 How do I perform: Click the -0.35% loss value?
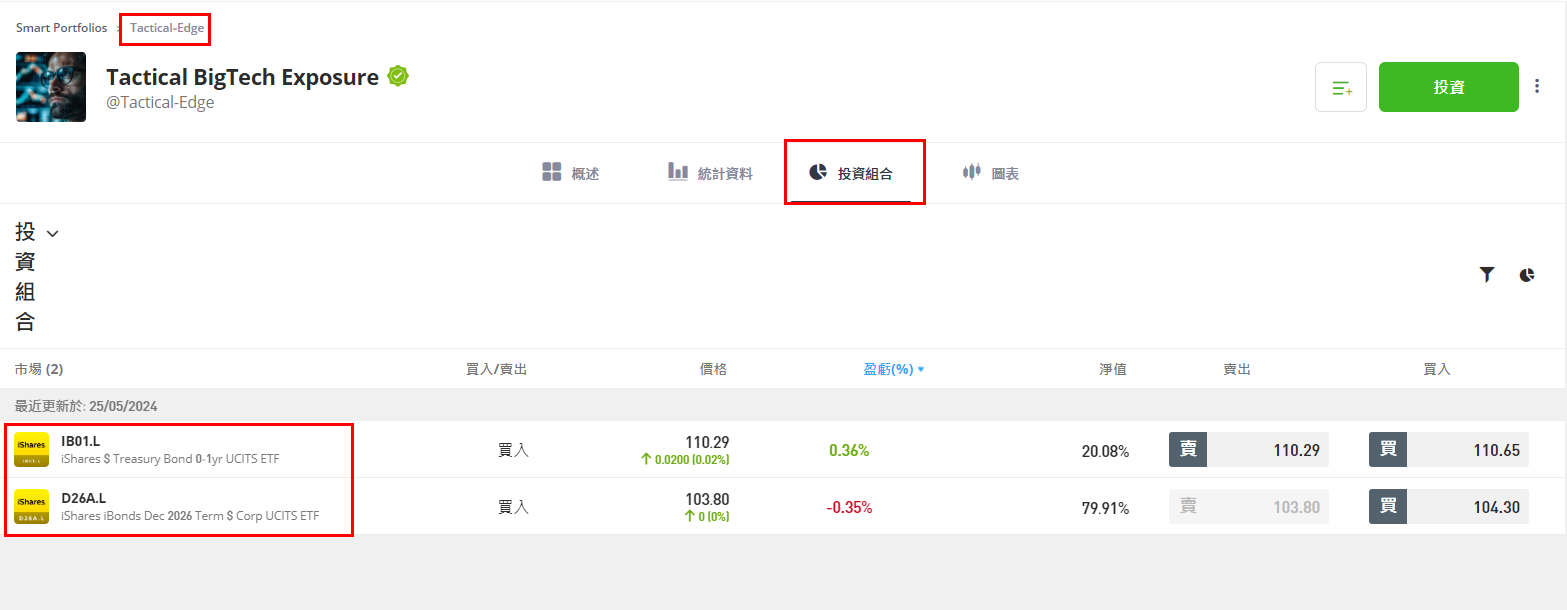pos(849,507)
